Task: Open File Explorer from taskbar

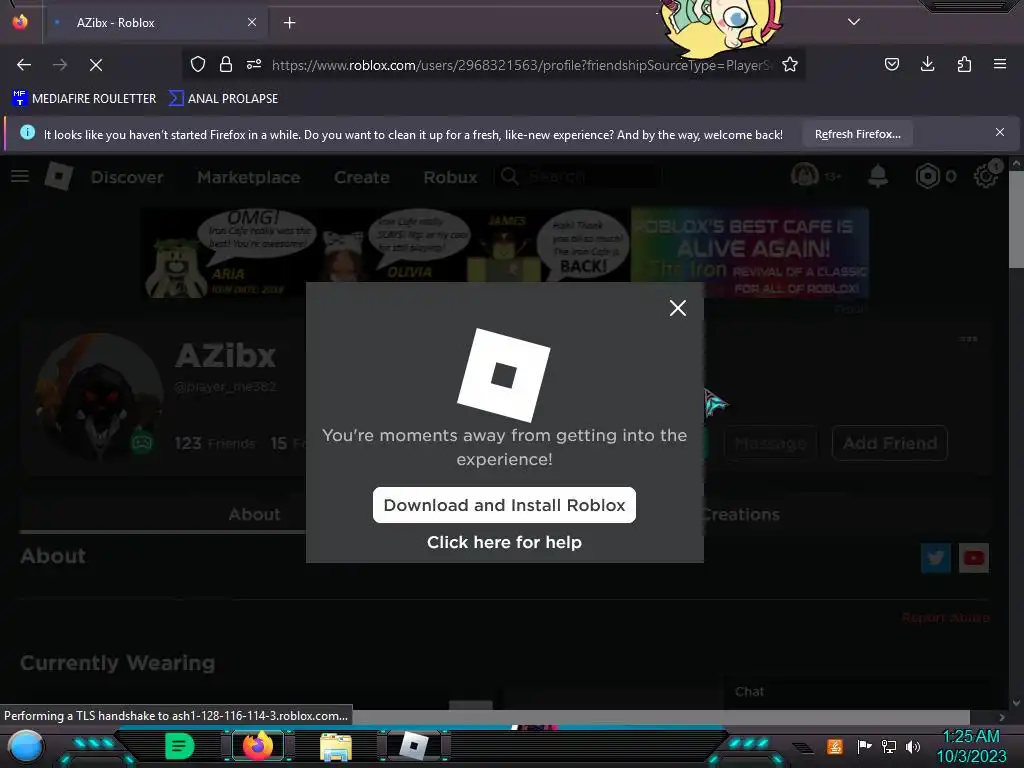Action: (336, 746)
